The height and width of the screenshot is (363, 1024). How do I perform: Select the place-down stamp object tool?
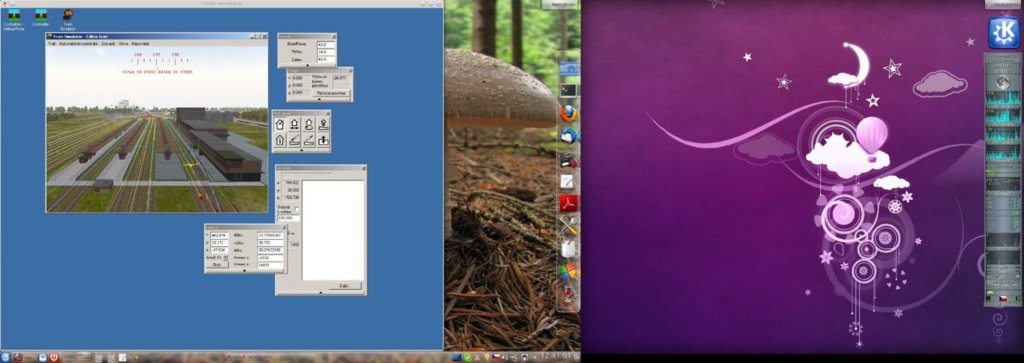pyautogui.click(x=323, y=124)
